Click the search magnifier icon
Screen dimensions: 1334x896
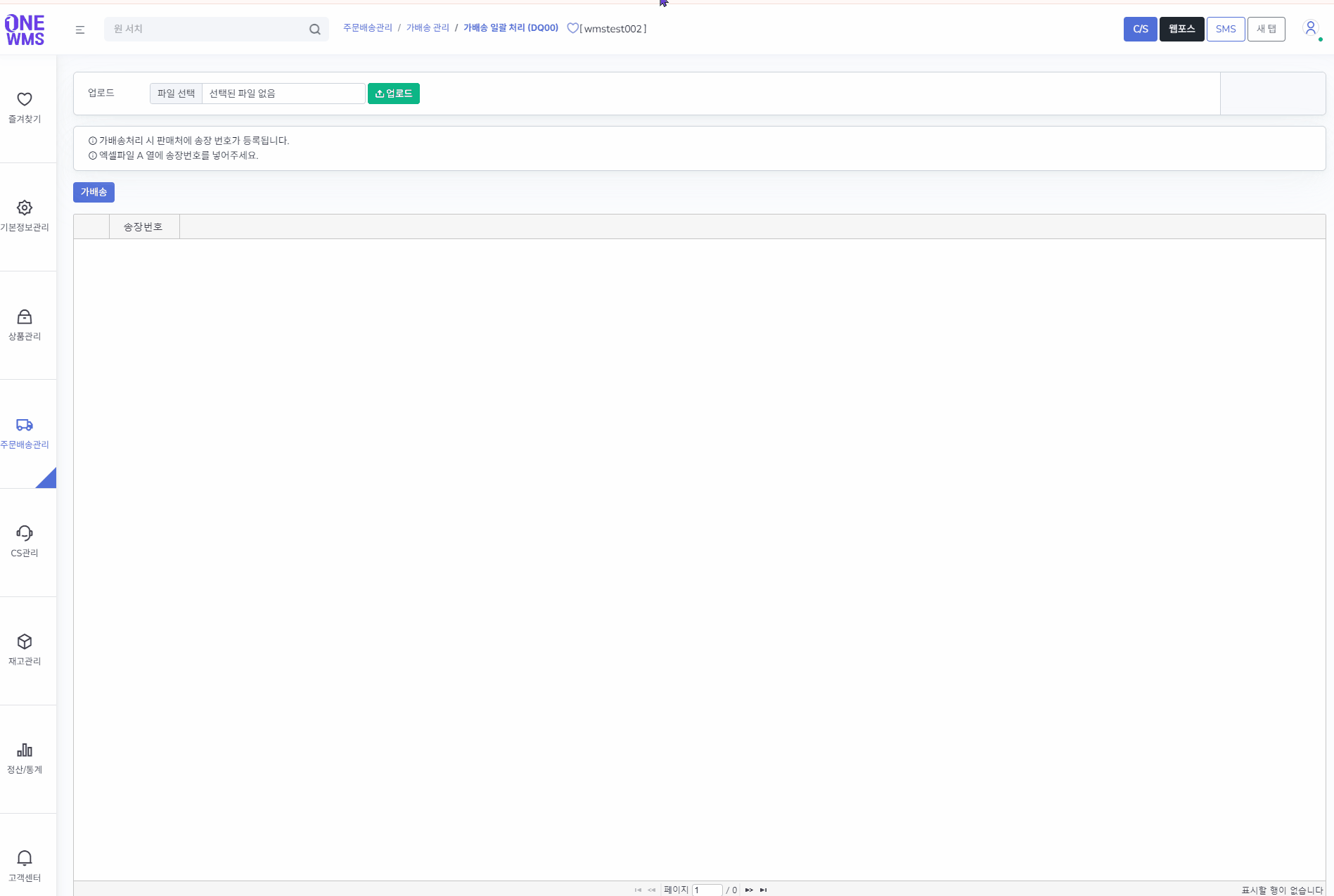click(315, 30)
